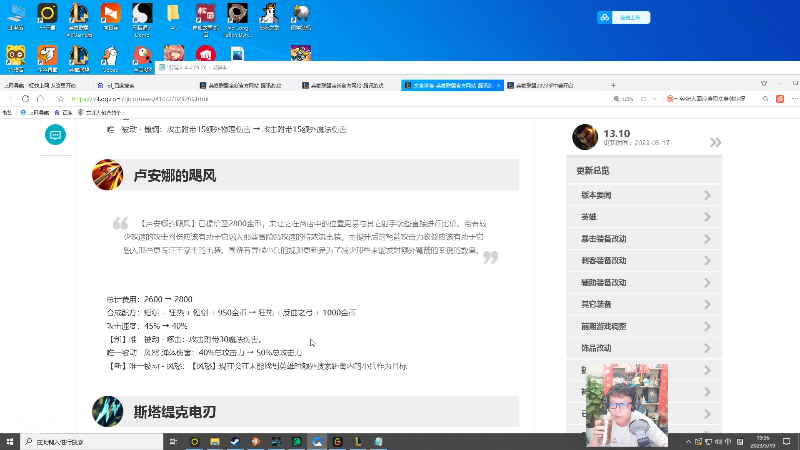Open the cowboy horse game desktop icon
The width and height of the screenshot is (800, 450).
[269, 17]
